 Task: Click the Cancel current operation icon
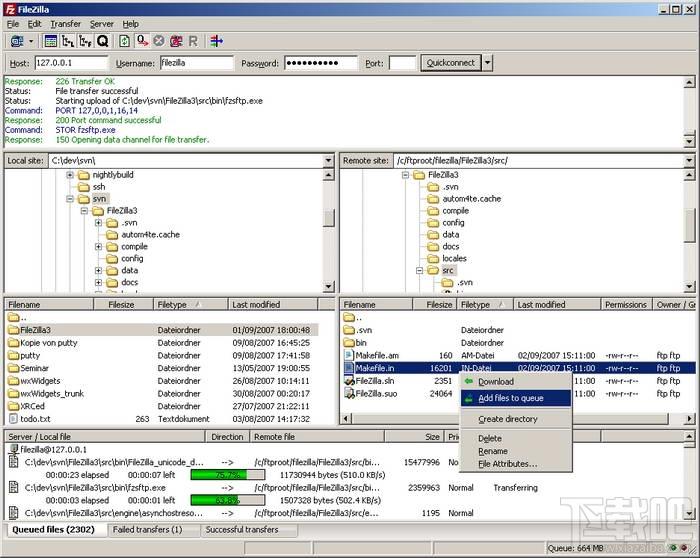click(x=158, y=41)
